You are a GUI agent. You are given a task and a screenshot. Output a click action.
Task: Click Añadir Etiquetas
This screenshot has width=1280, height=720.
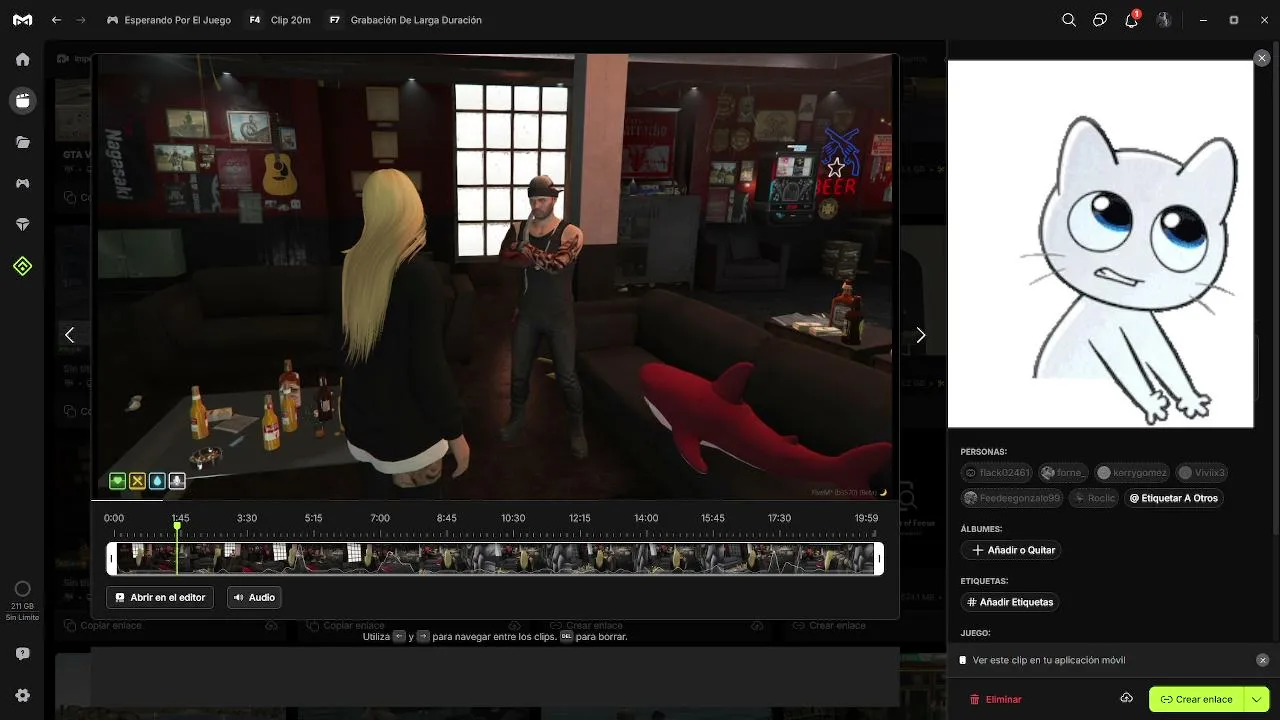(1009, 602)
